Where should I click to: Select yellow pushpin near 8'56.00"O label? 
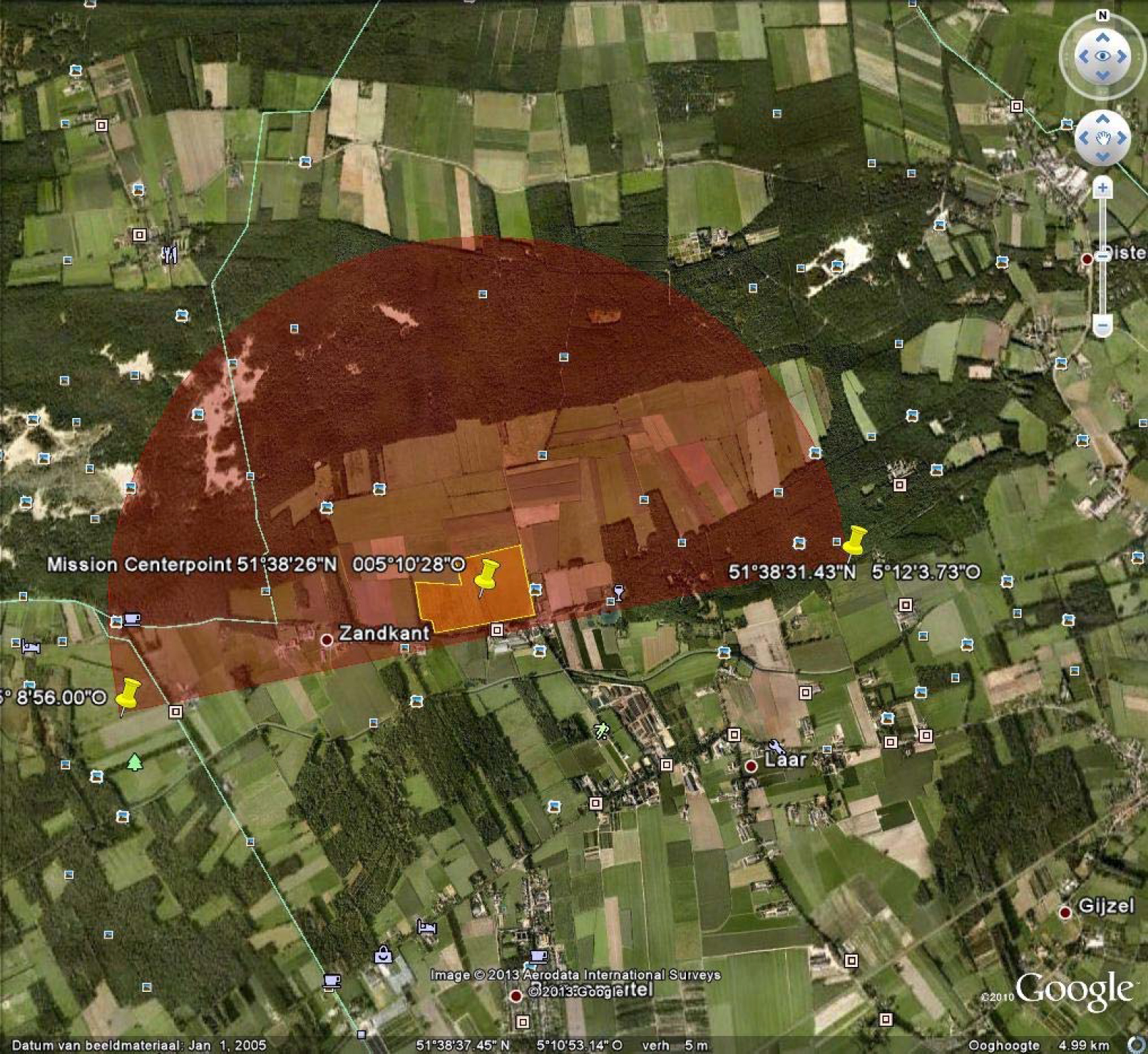(128, 694)
